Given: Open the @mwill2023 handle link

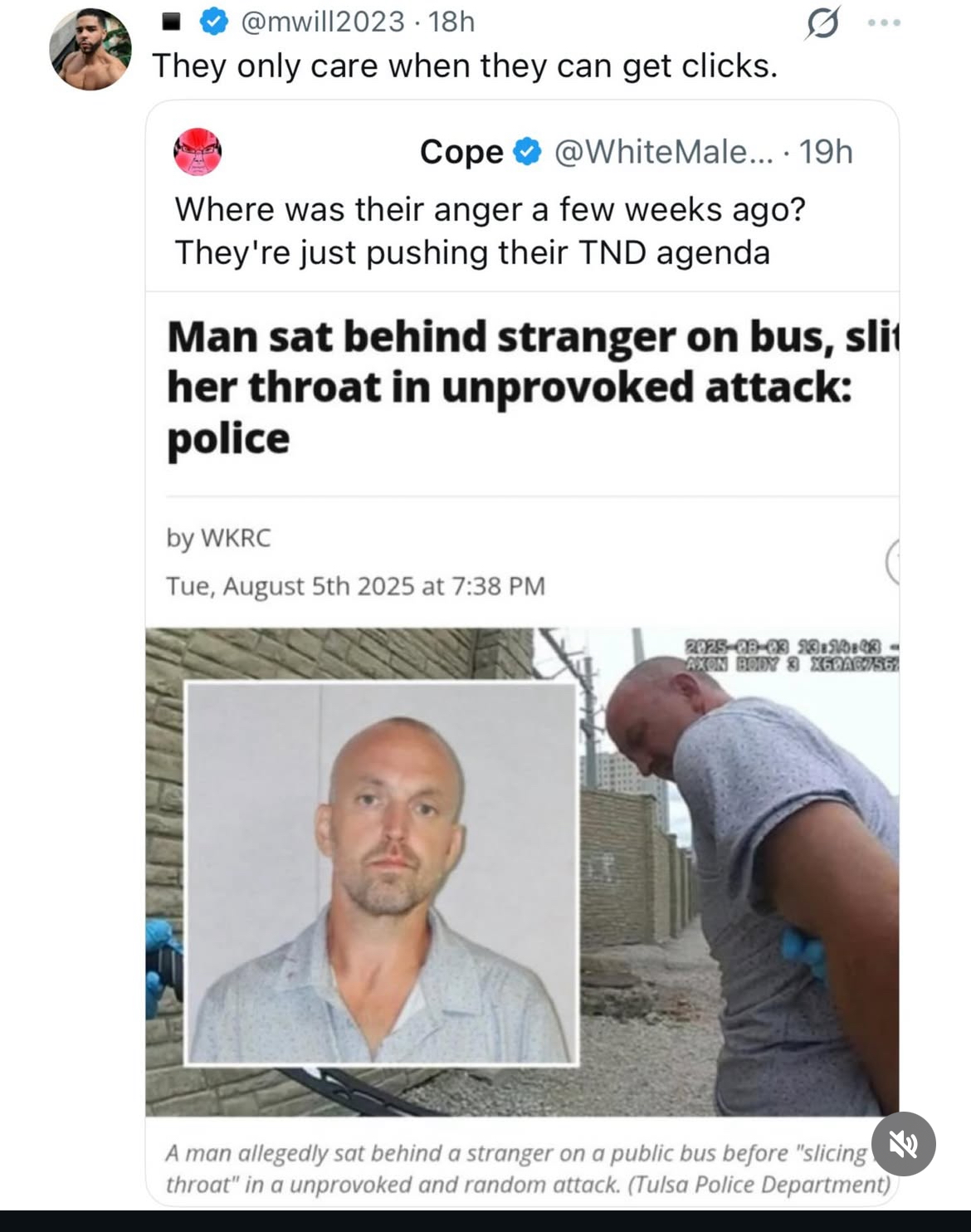Looking at the screenshot, I should point(323,22).
